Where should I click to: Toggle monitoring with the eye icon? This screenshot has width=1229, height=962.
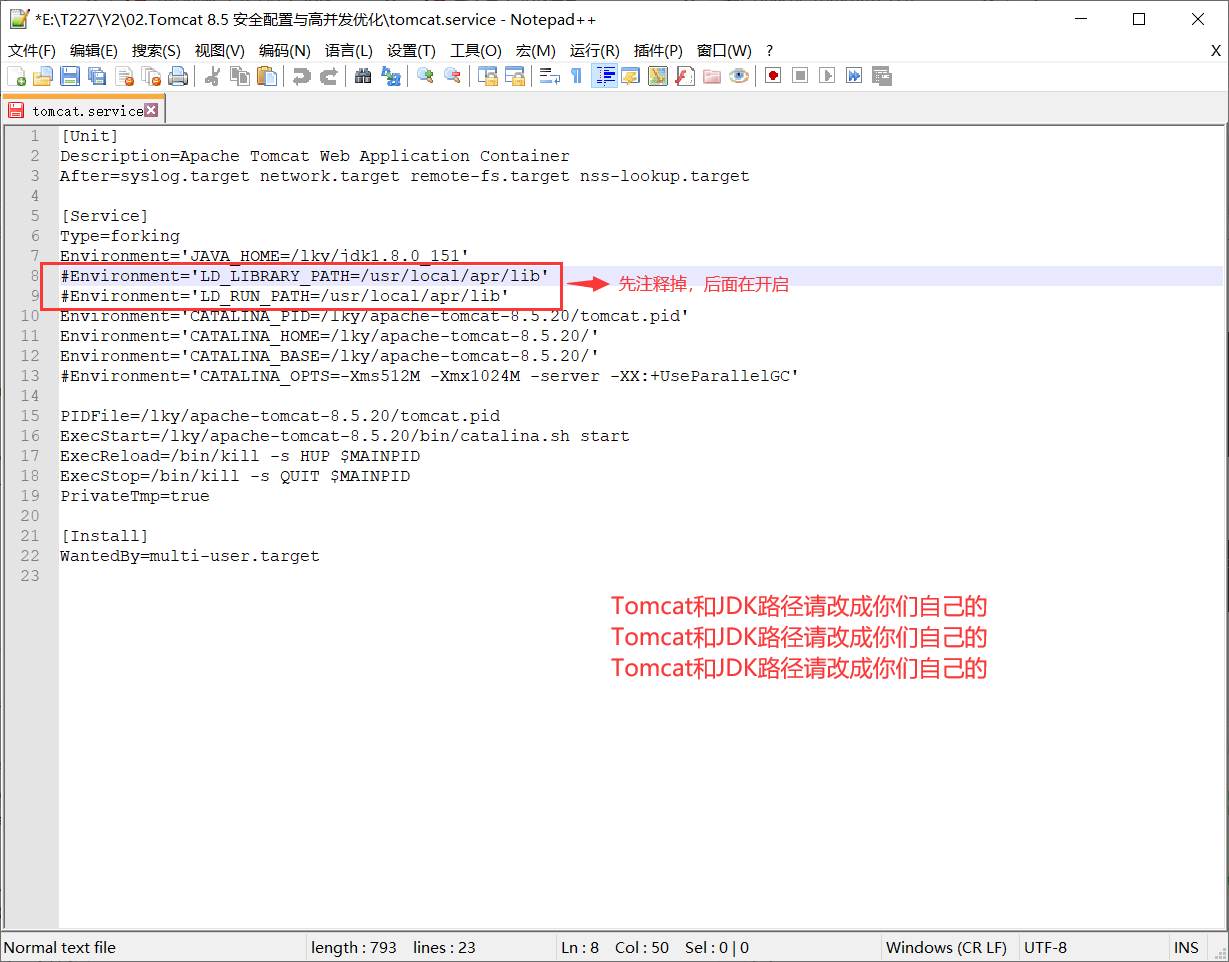point(739,76)
